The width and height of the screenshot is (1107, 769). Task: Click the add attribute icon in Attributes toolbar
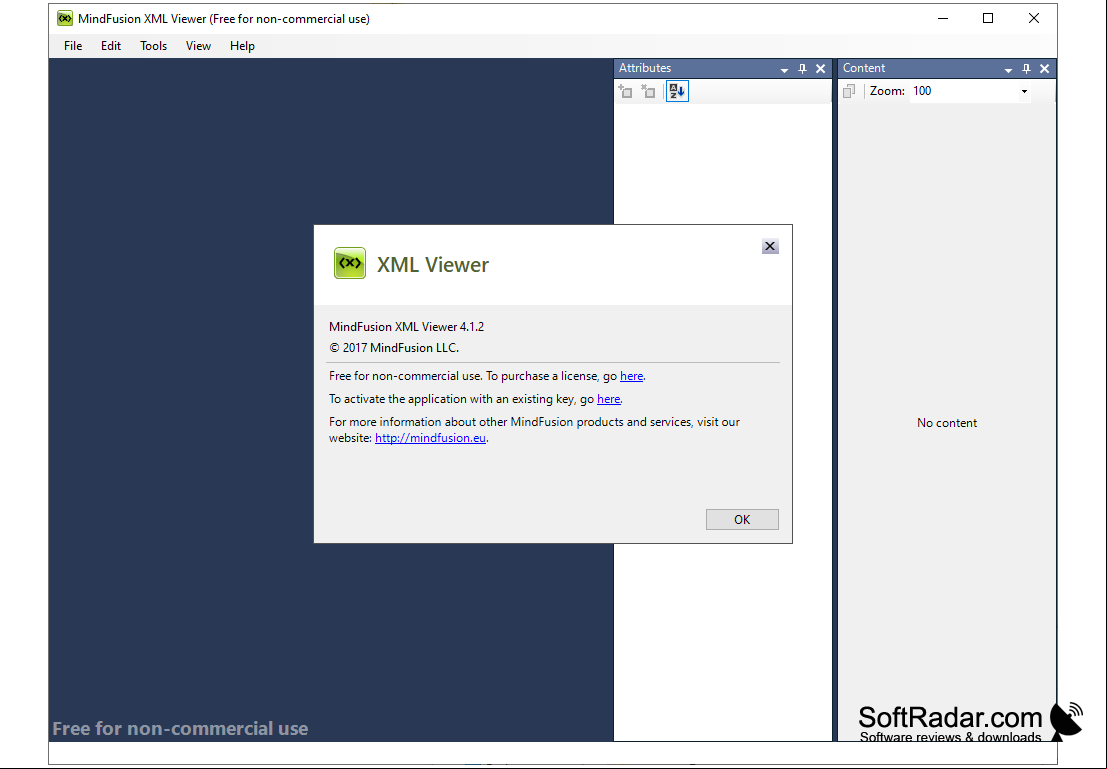click(626, 91)
